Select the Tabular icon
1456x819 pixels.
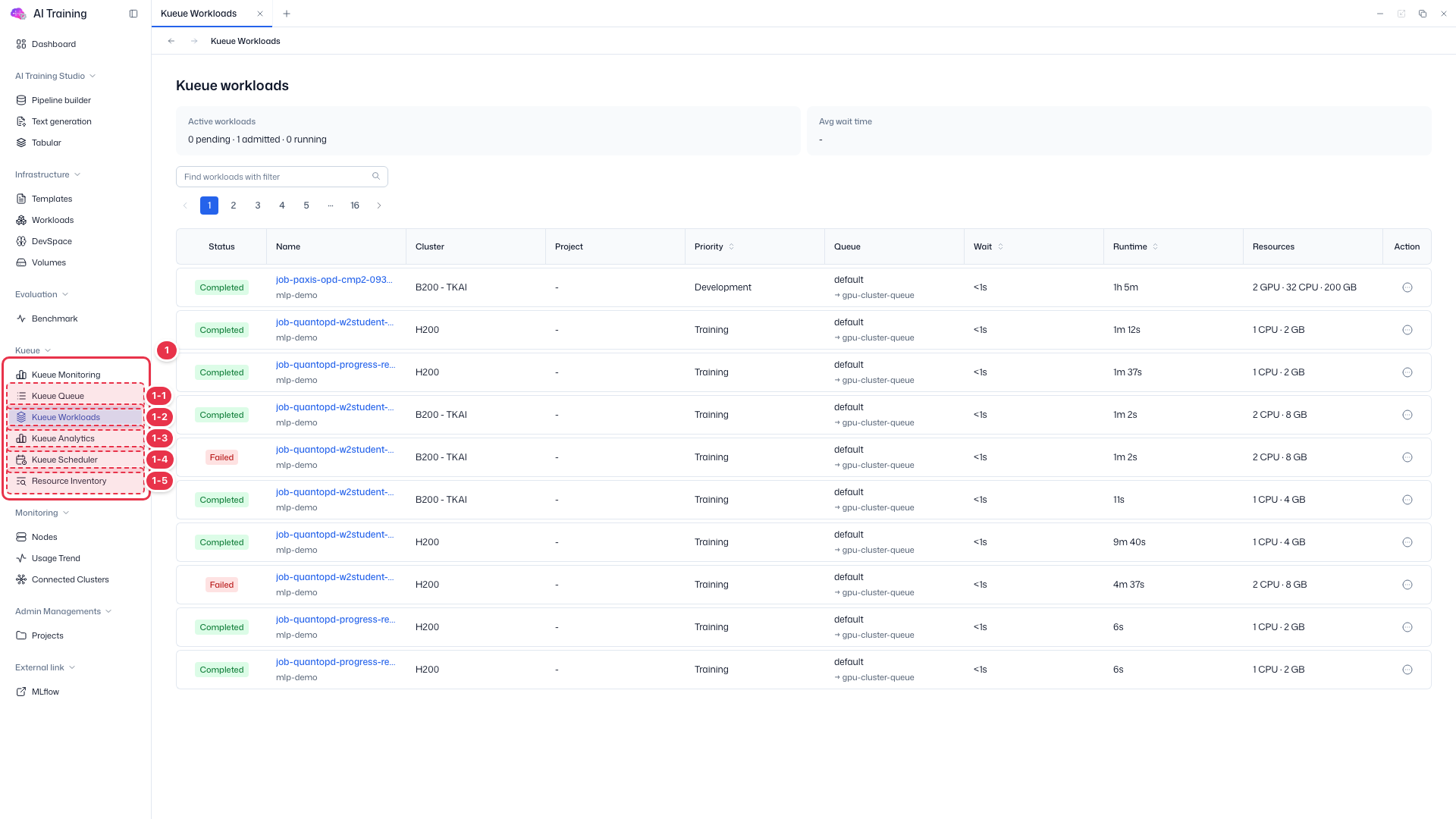pos(21,143)
